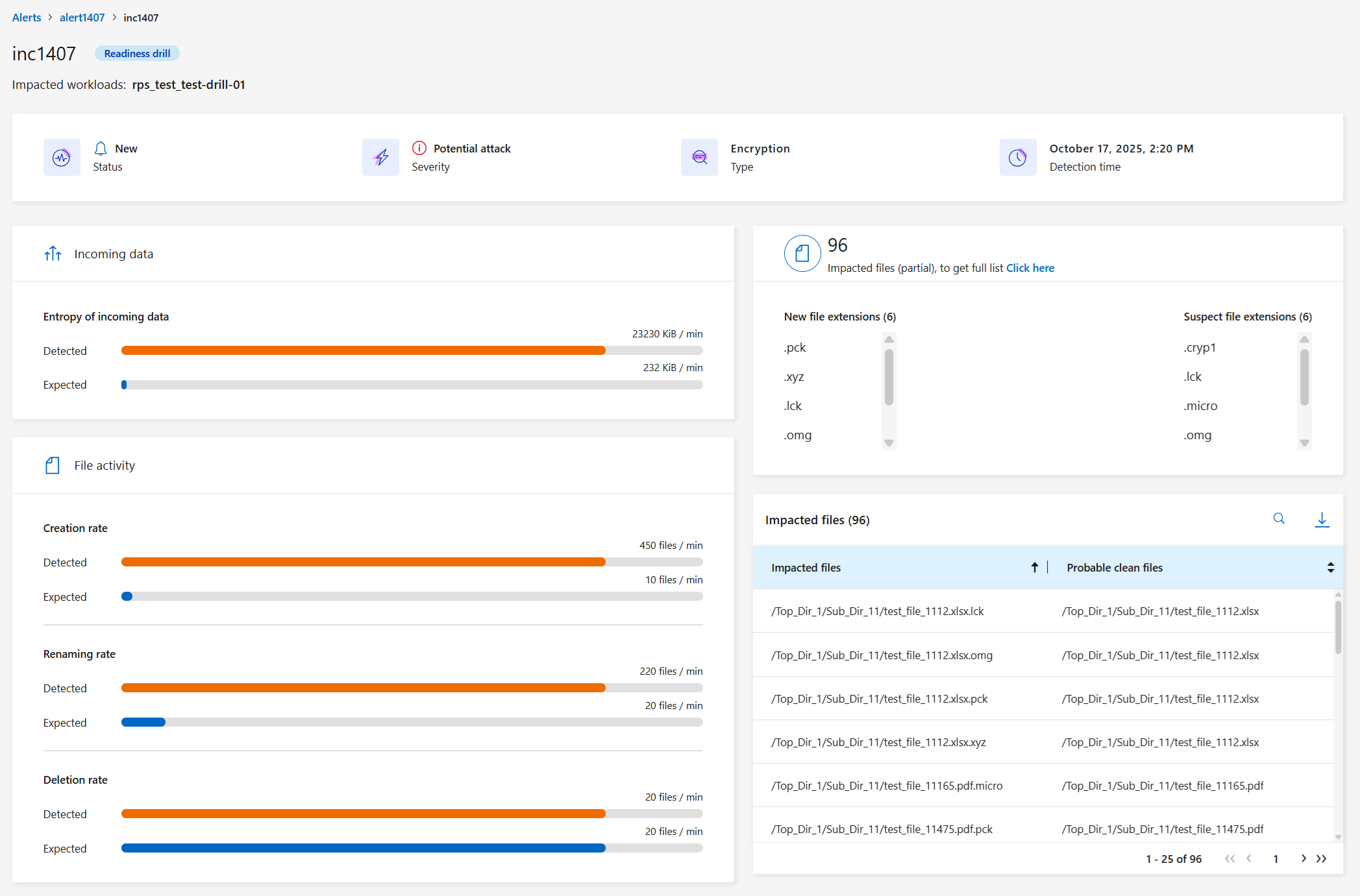Open Alerts breadcrumb link
Screen dimensions: 1360x896
coord(27,18)
